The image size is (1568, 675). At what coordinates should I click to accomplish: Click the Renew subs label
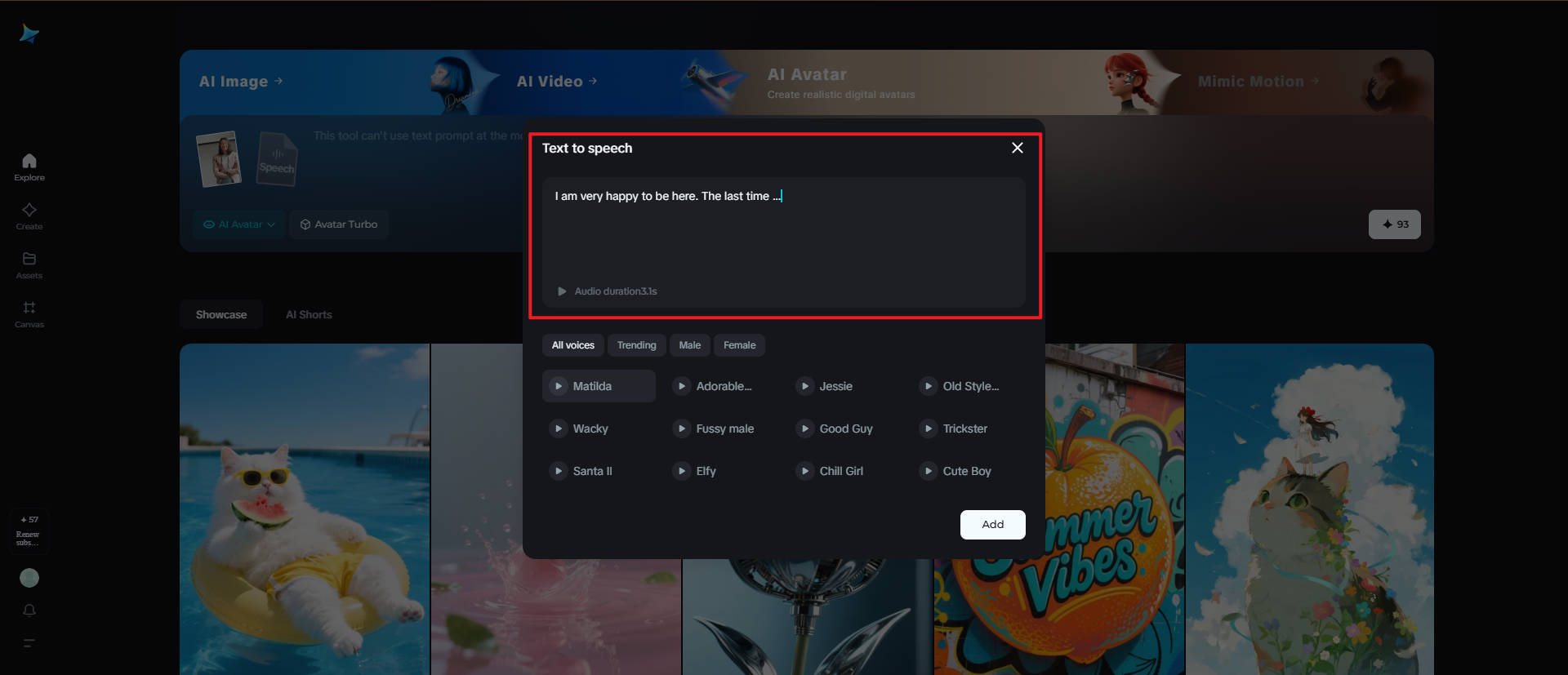[x=28, y=539]
